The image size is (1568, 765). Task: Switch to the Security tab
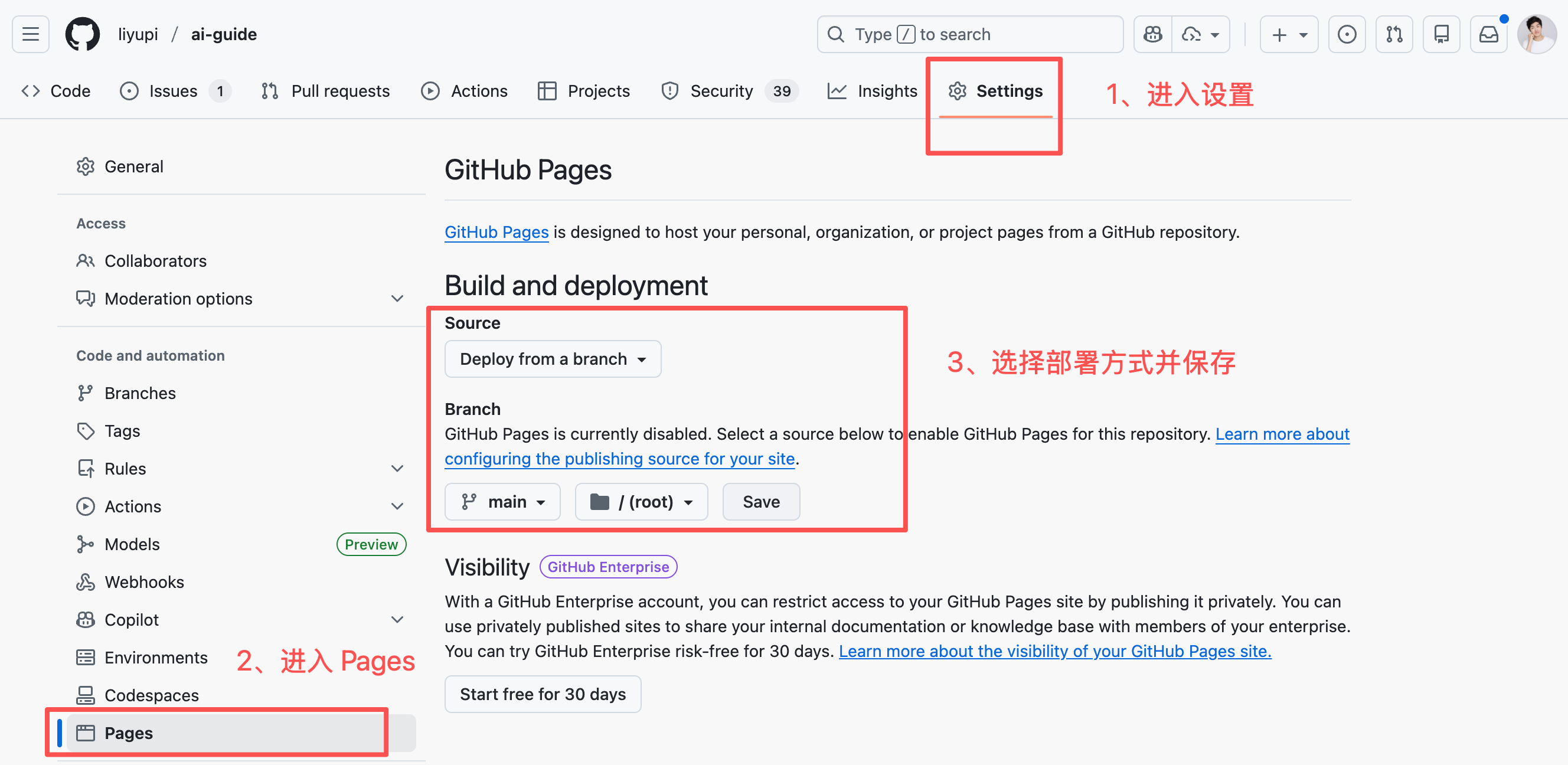pos(721,91)
